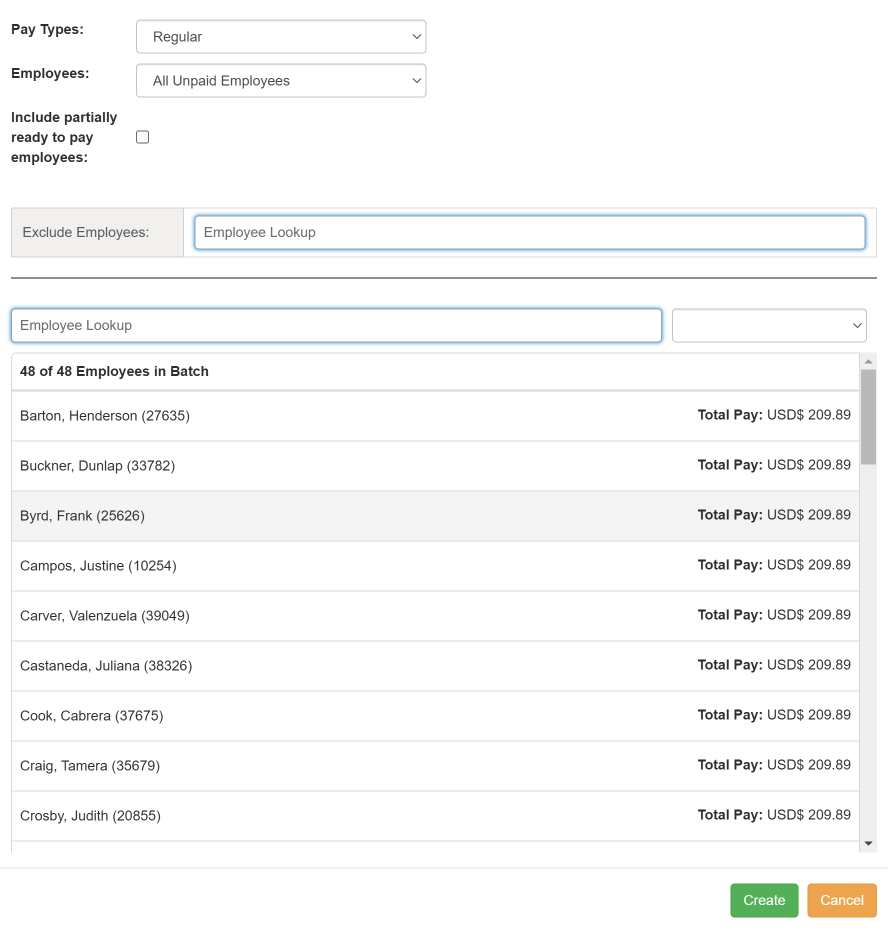This screenshot has height=932, width=888.
Task: Pick Campos, Justine (10254) from list
Action: pos(435,565)
